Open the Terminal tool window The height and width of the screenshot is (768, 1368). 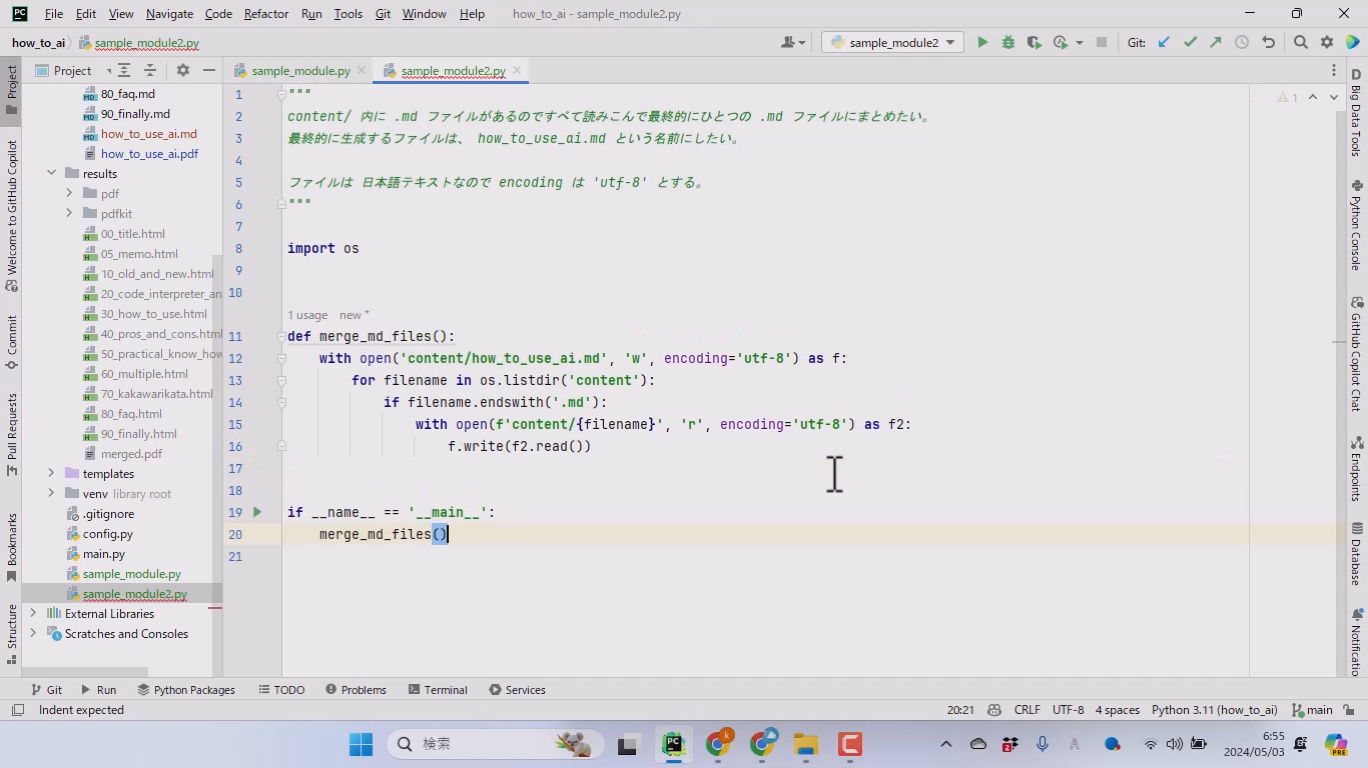[x=438, y=690]
